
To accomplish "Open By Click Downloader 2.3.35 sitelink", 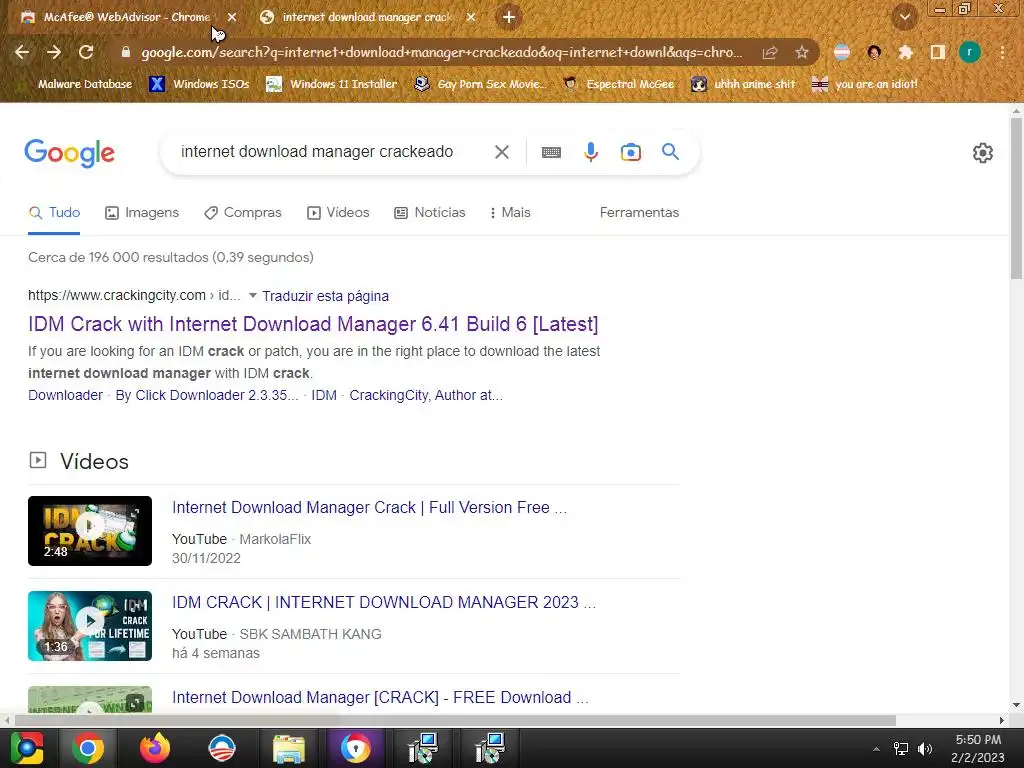I will (206, 395).
